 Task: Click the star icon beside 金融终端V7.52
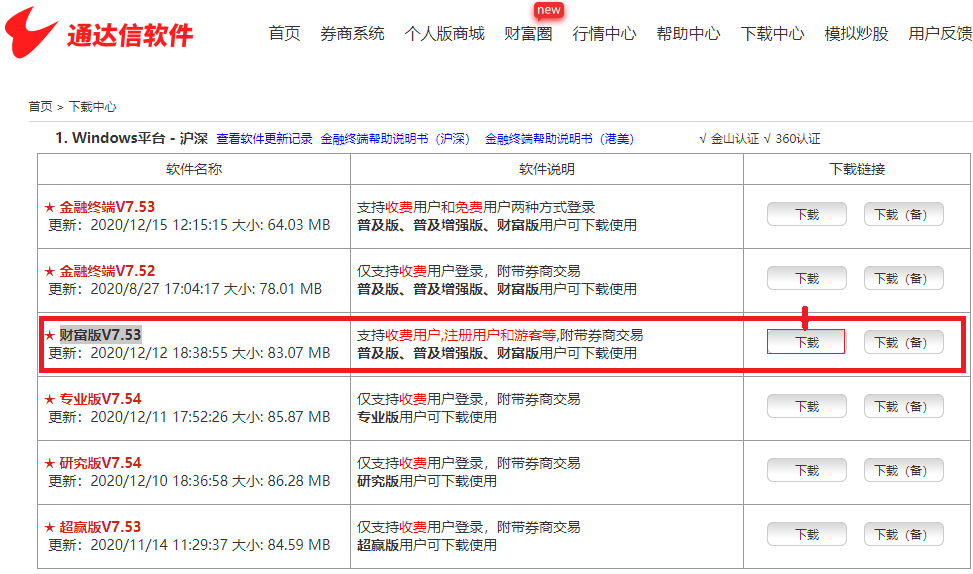coord(50,271)
